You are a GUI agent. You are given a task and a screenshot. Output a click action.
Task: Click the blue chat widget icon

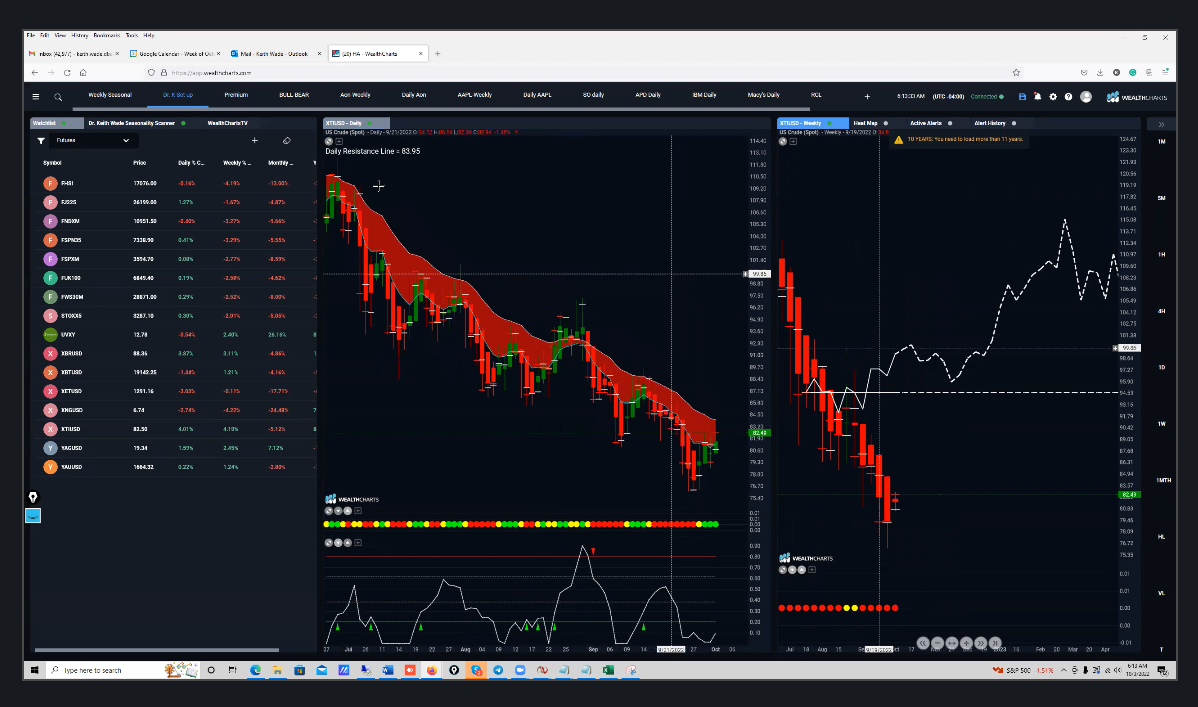pos(33,516)
